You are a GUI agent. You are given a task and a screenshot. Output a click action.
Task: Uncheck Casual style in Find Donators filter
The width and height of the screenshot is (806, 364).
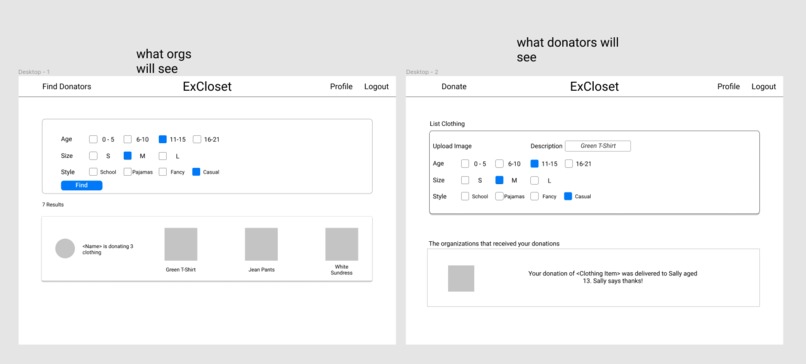196,172
